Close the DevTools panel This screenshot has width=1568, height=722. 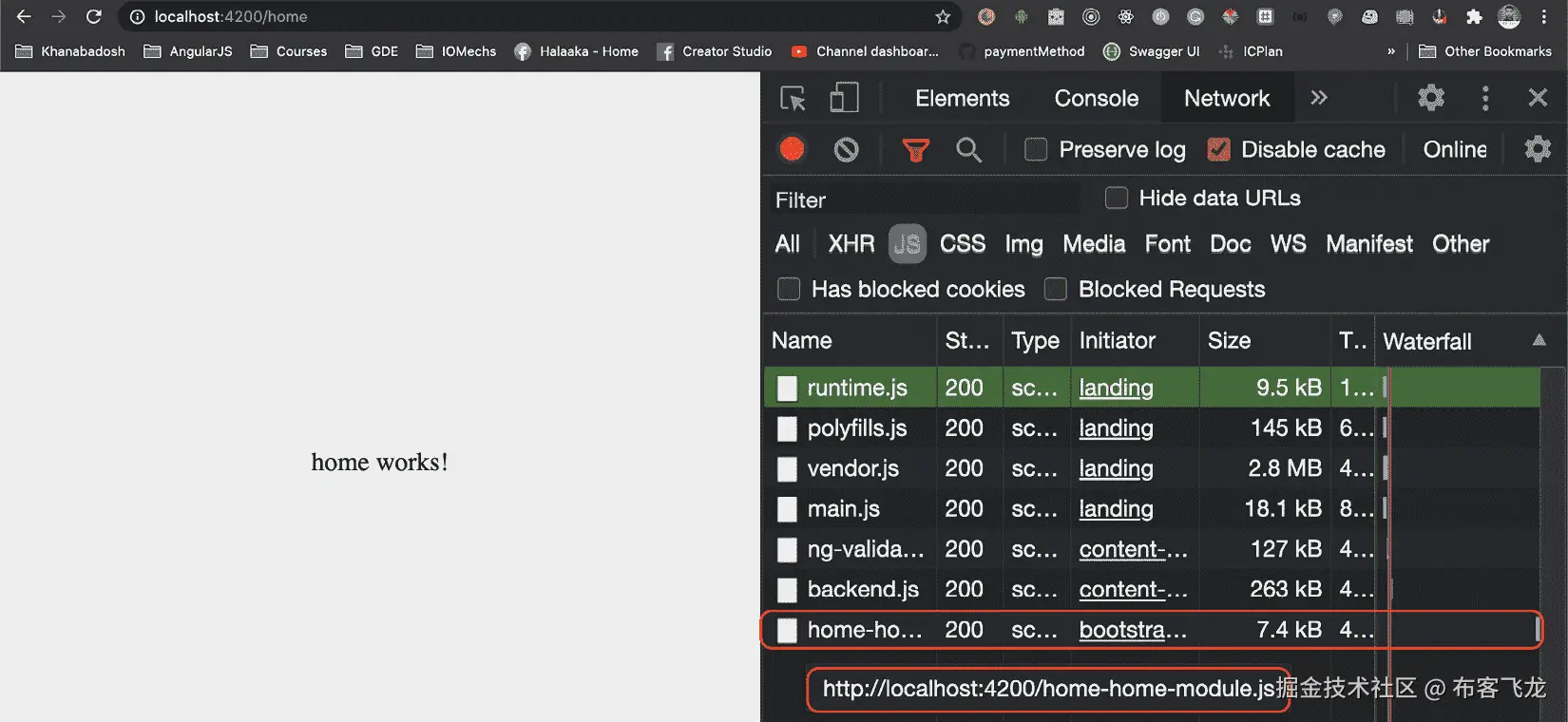(x=1538, y=98)
